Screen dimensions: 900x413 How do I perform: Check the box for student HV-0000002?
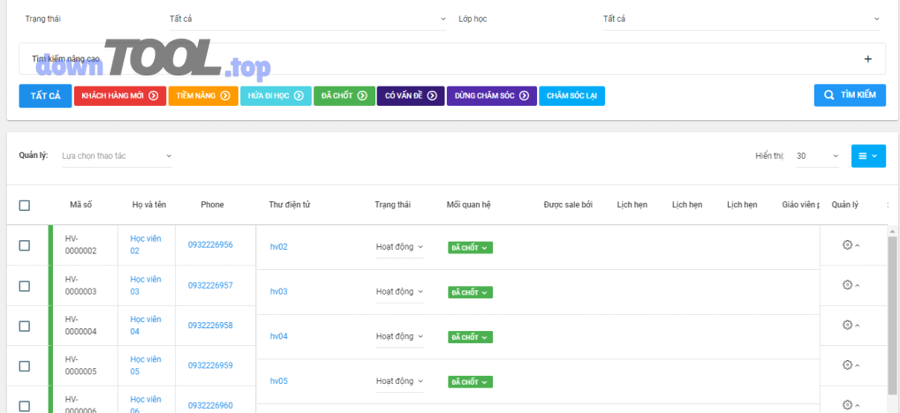tap(25, 245)
